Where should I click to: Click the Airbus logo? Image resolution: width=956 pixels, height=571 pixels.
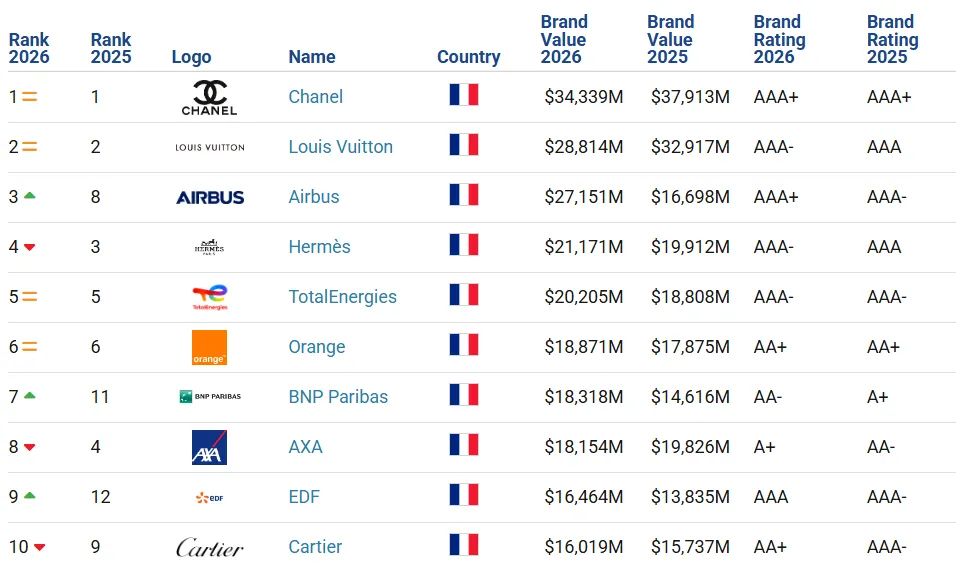[x=210, y=197]
